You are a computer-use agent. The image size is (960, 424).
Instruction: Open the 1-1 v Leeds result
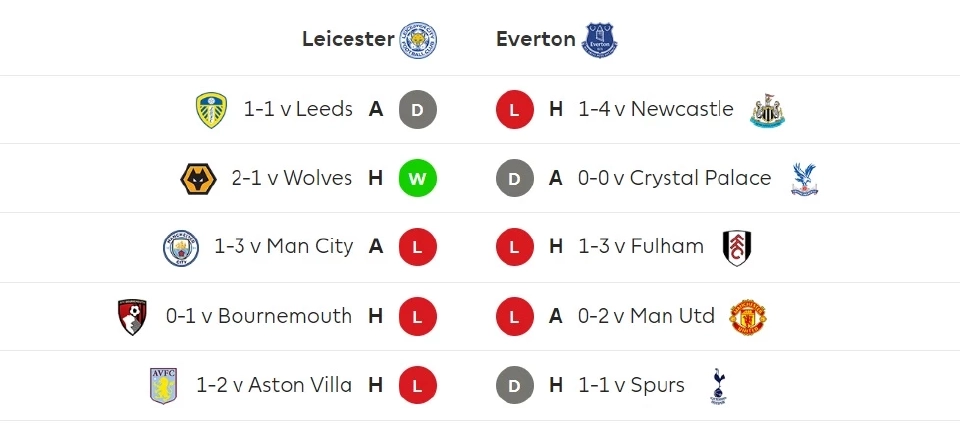298,109
